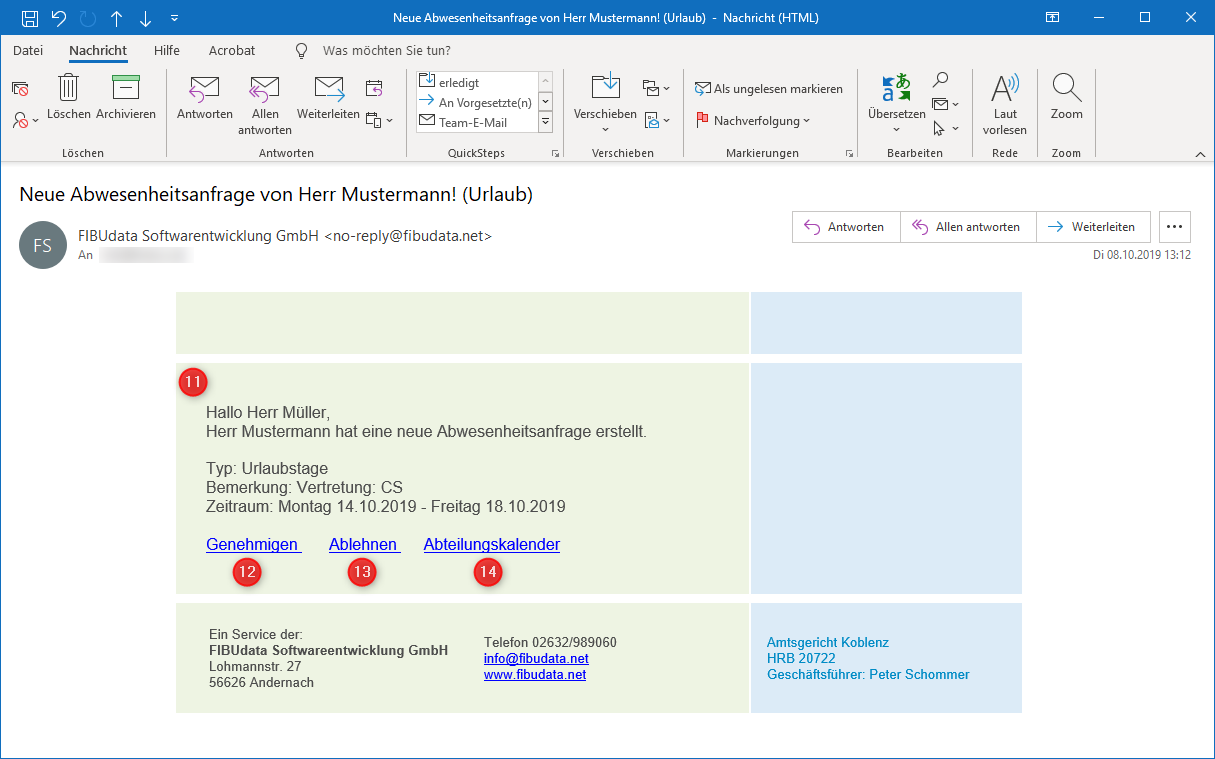Click the 'Was möchten Sie tun?' search field
Image resolution: width=1215 pixels, height=759 pixels.
pos(386,50)
